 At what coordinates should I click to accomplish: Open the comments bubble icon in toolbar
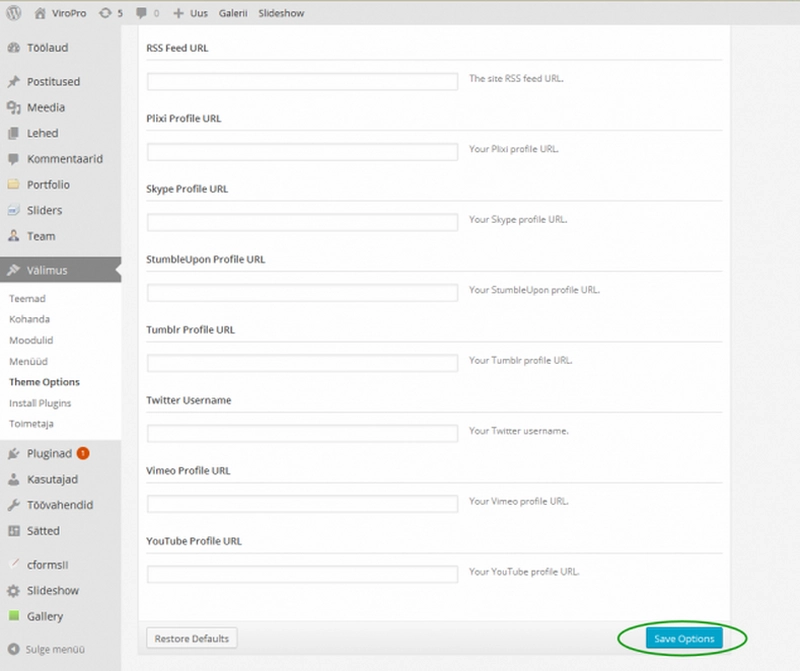pos(140,13)
